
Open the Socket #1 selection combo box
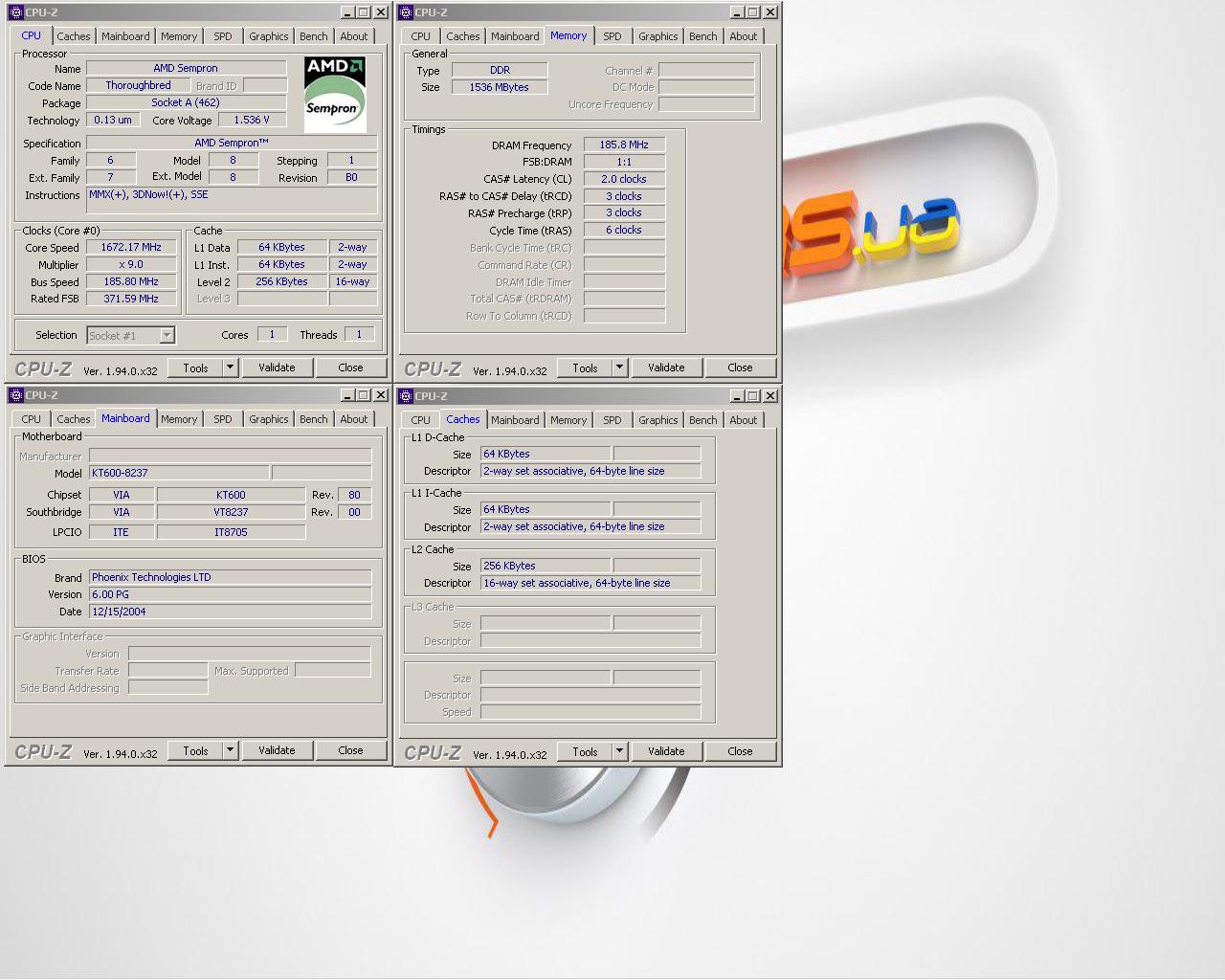coord(131,335)
